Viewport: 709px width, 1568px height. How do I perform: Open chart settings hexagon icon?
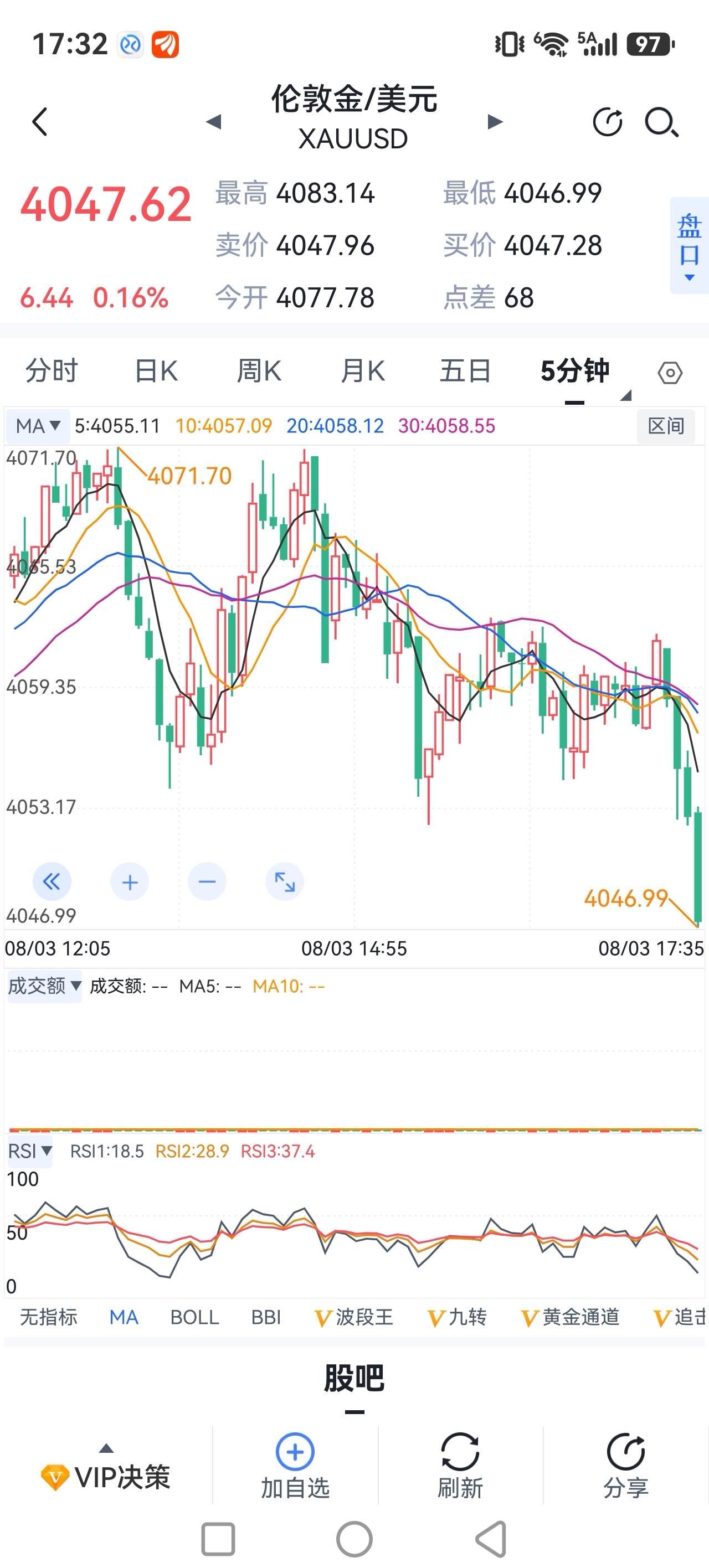(x=670, y=373)
